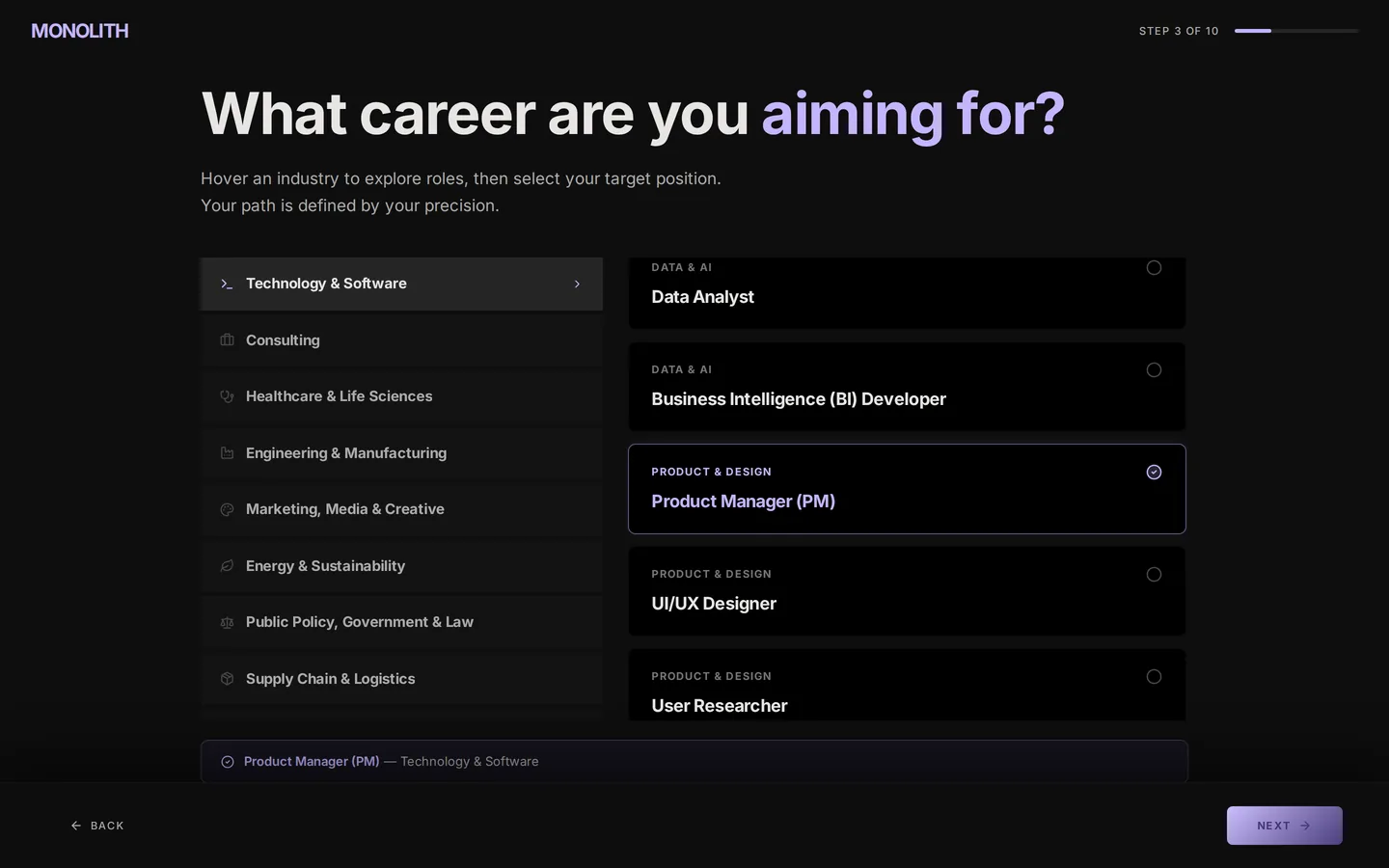This screenshot has width=1389, height=868.
Task: Open the Public Policy, Government & Law label
Action: [360, 622]
